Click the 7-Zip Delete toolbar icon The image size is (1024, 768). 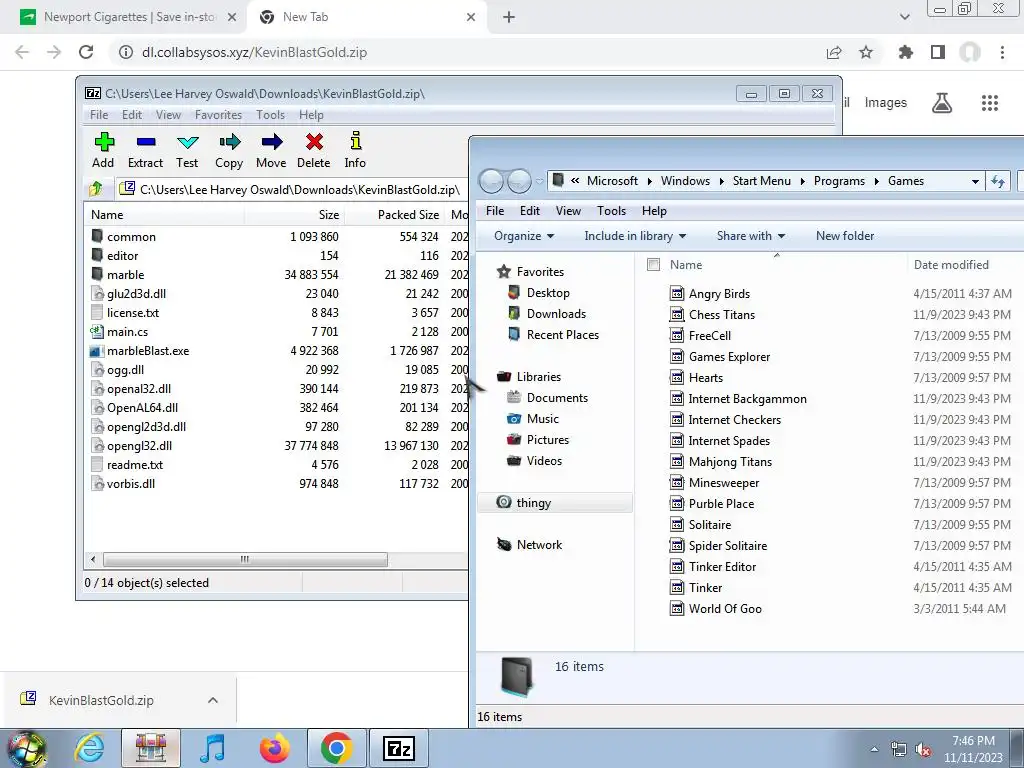[313, 150]
